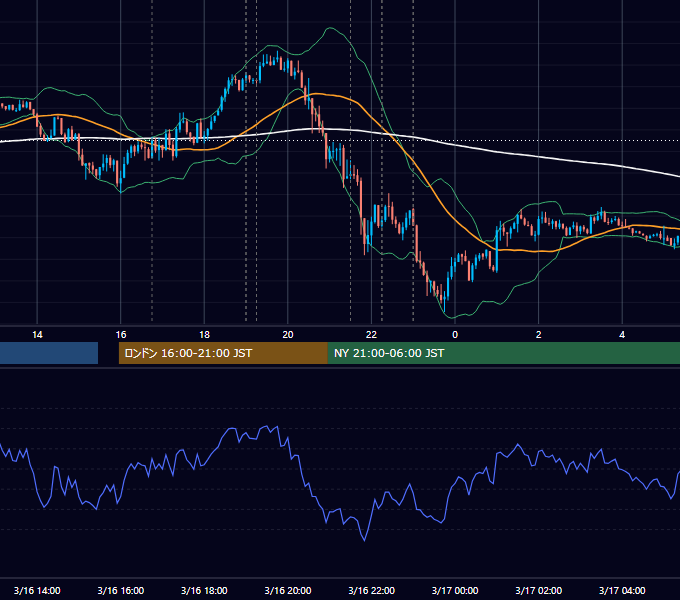Click hour label 4 on the price chart axis
The width and height of the screenshot is (680, 600).
pos(622,335)
